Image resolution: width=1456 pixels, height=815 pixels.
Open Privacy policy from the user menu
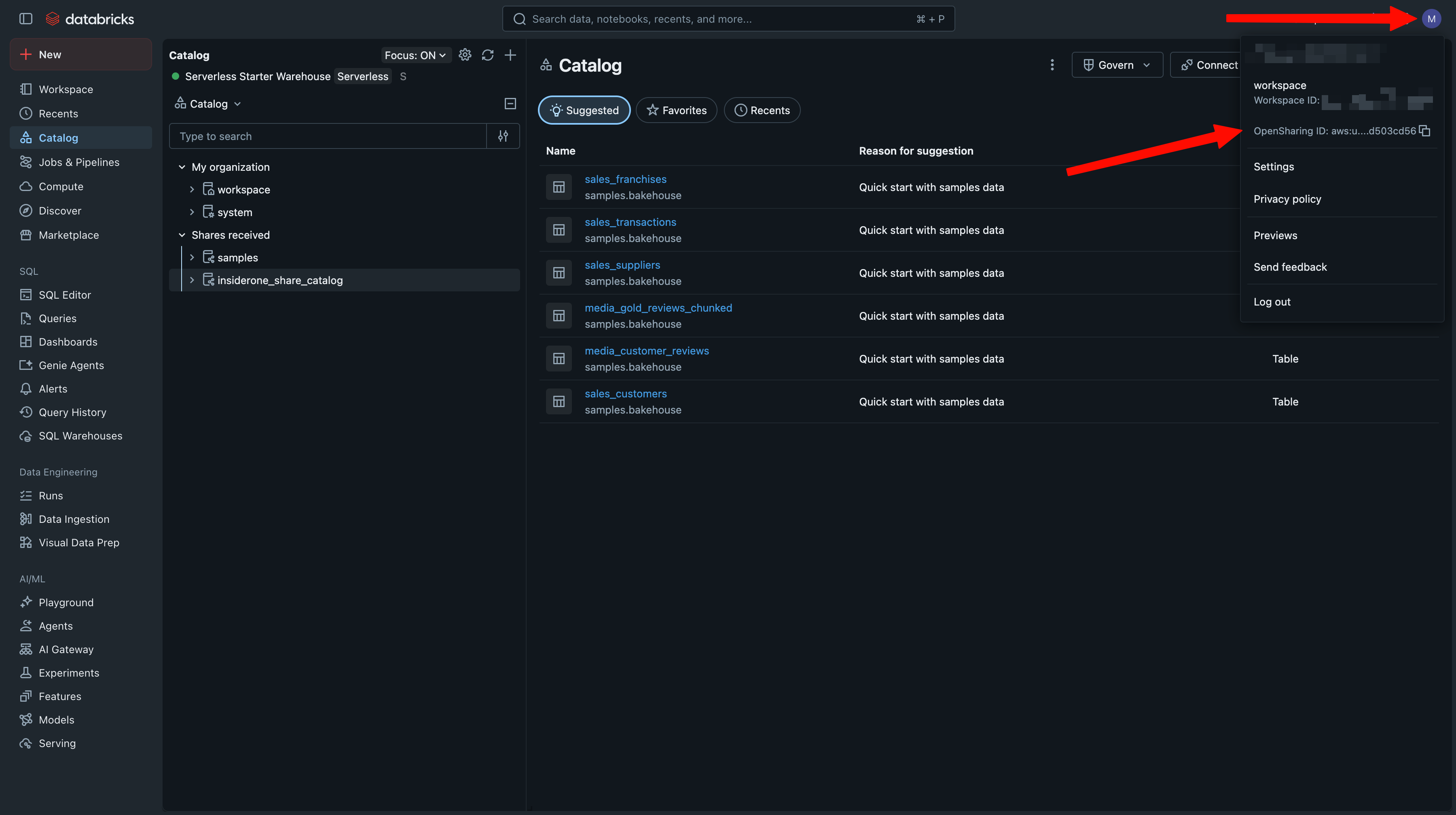click(x=1341, y=199)
